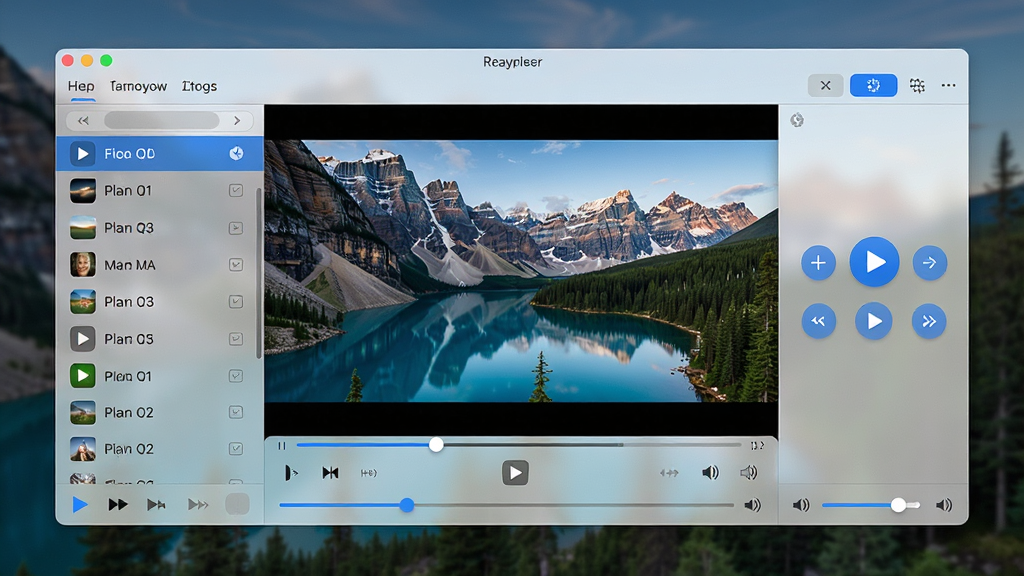Image resolution: width=1024 pixels, height=576 pixels.
Task: Click the round rewind button in the right panel
Action: (x=818, y=321)
